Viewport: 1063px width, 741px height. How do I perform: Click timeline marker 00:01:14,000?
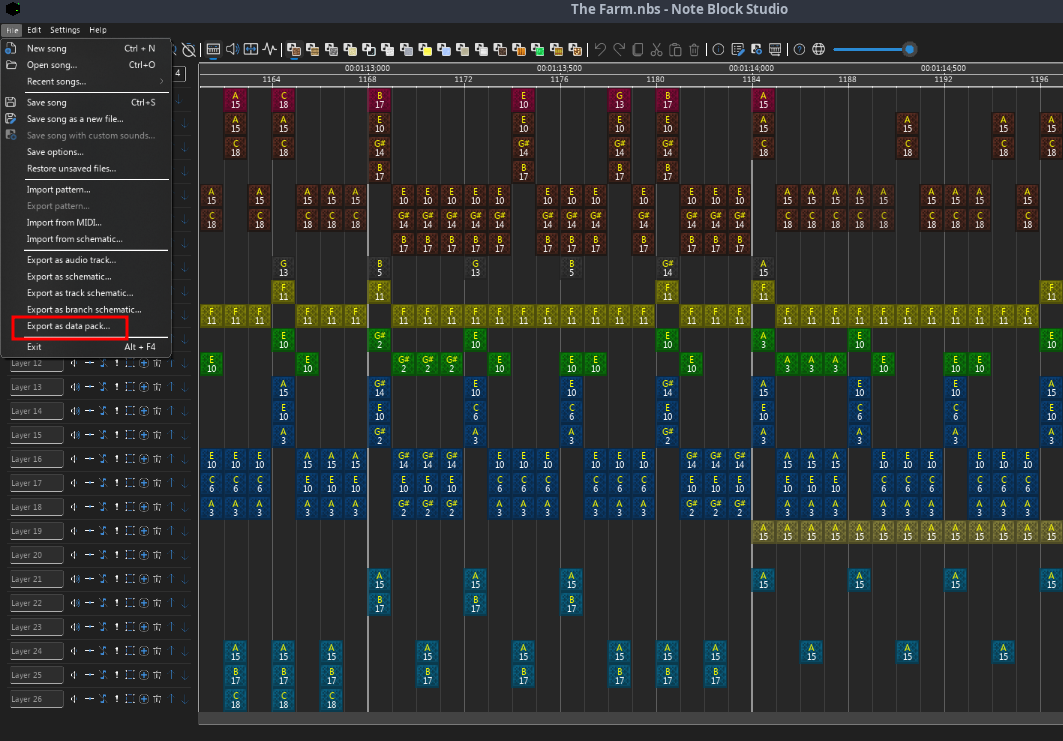click(751, 68)
